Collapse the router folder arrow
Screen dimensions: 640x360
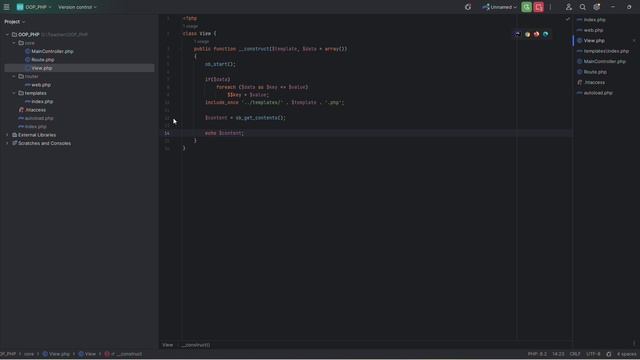point(14,76)
